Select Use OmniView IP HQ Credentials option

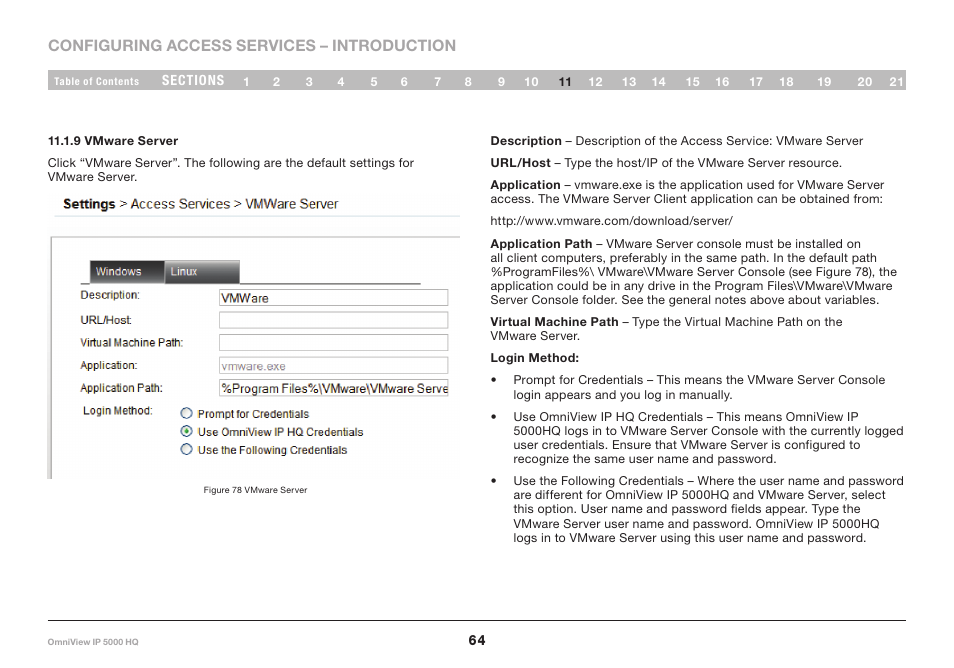tap(187, 431)
